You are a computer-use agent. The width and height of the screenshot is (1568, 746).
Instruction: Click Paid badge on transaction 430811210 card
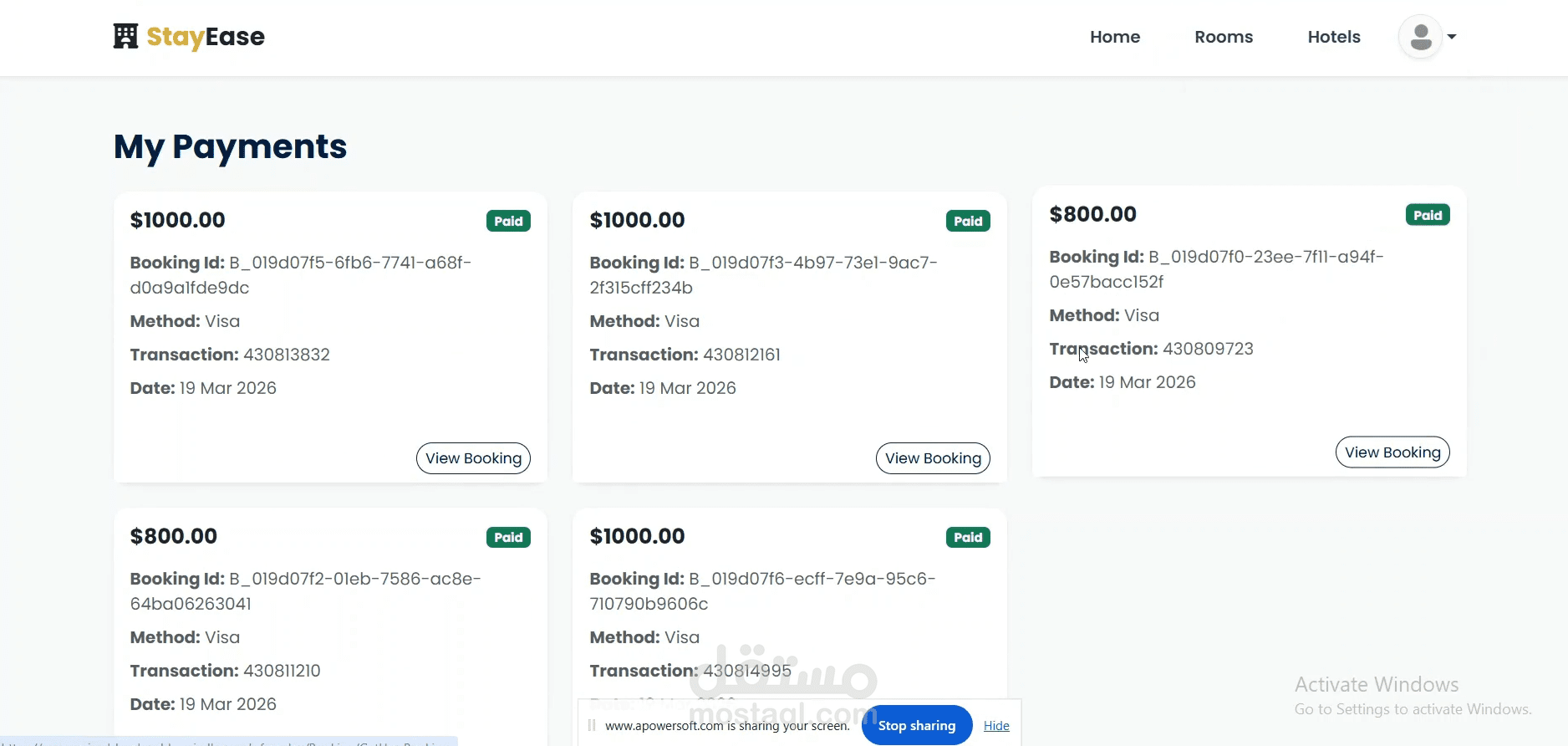click(x=508, y=537)
